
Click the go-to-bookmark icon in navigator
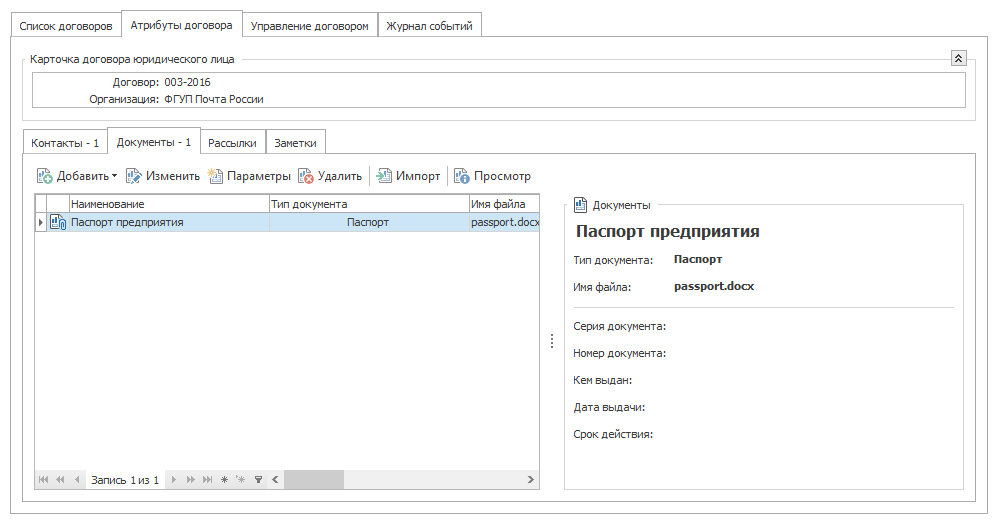pyautogui.click(x=241, y=479)
